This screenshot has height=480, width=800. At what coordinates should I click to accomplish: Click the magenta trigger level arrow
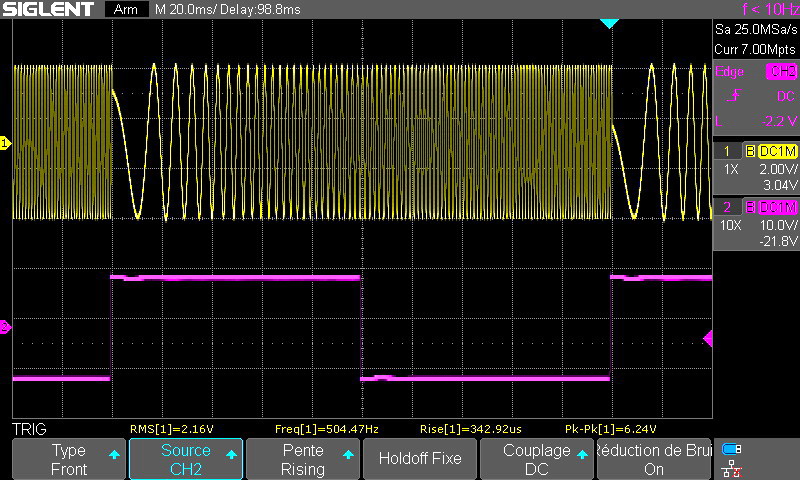[x=708, y=339]
